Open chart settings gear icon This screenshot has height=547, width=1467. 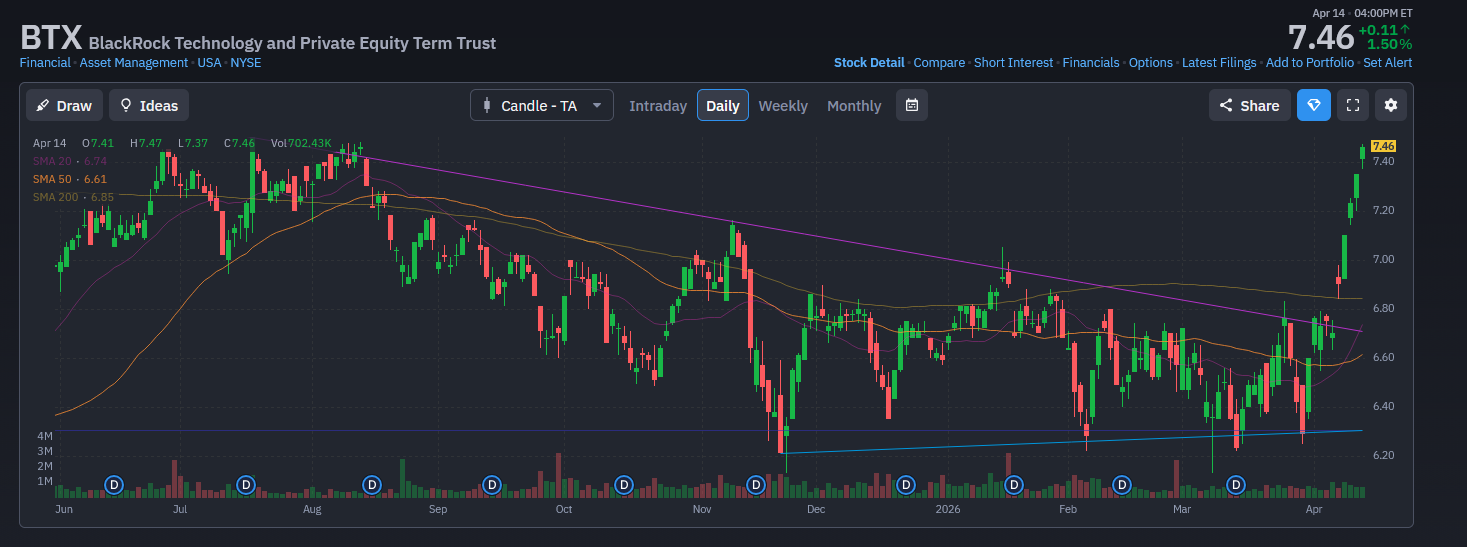pos(1391,105)
